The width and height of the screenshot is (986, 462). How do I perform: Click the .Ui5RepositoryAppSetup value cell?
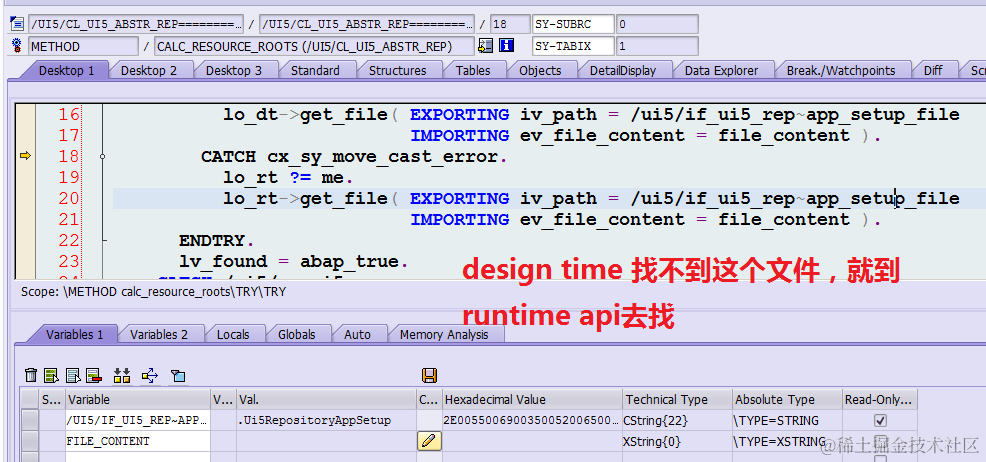[326, 420]
